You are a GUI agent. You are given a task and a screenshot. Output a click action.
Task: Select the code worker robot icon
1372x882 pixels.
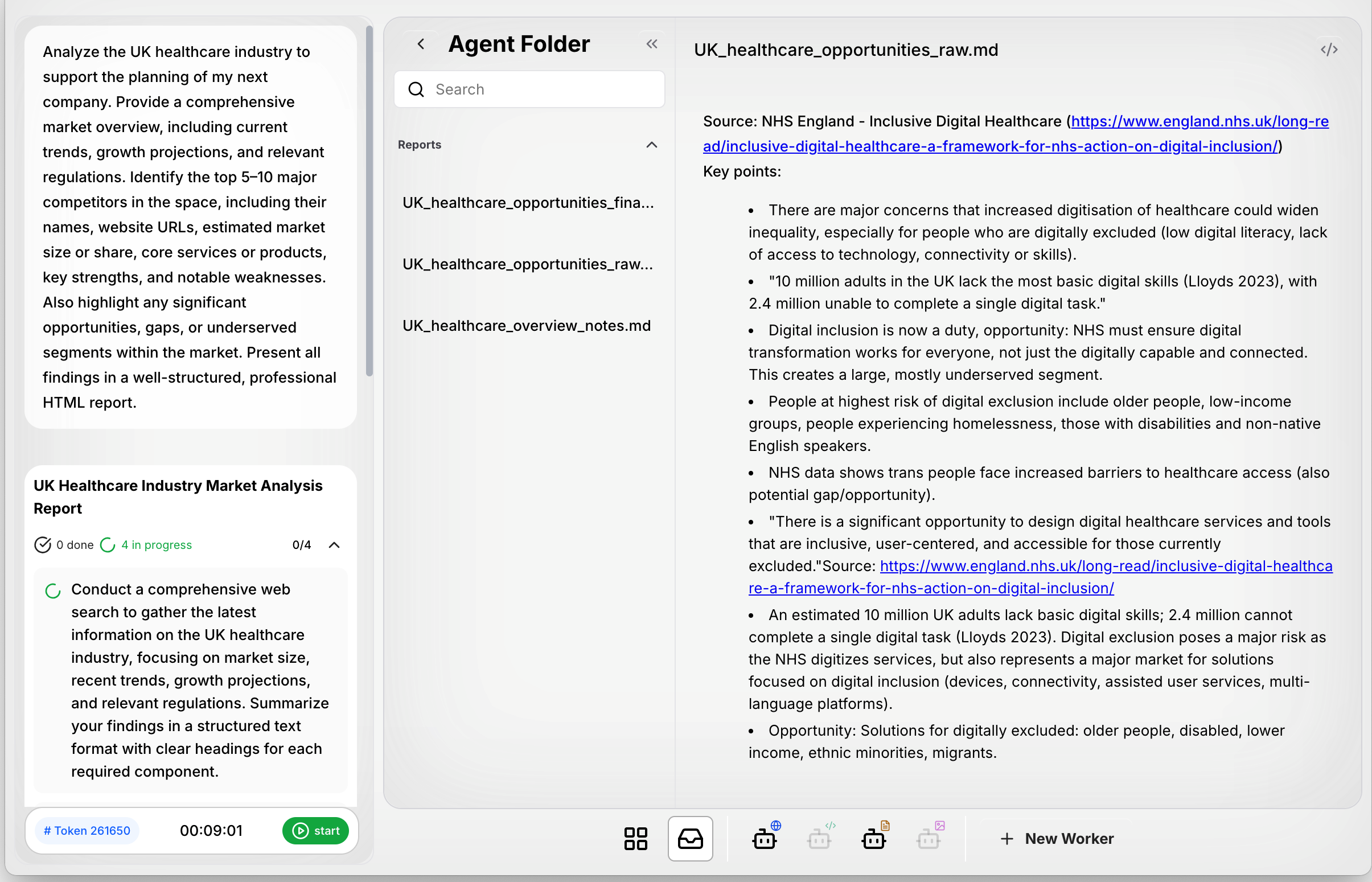point(819,839)
